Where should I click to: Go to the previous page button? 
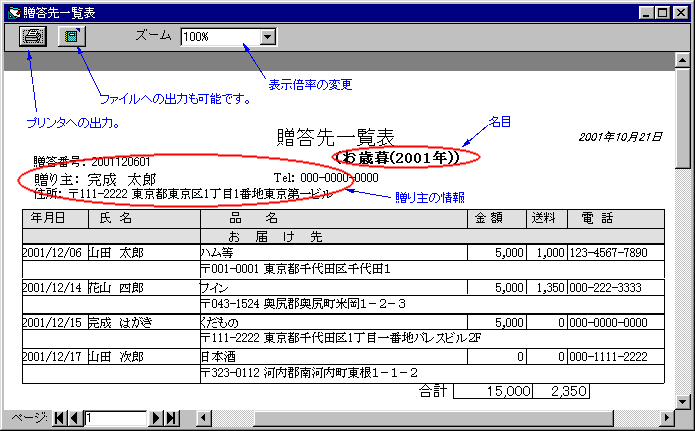coord(75,418)
